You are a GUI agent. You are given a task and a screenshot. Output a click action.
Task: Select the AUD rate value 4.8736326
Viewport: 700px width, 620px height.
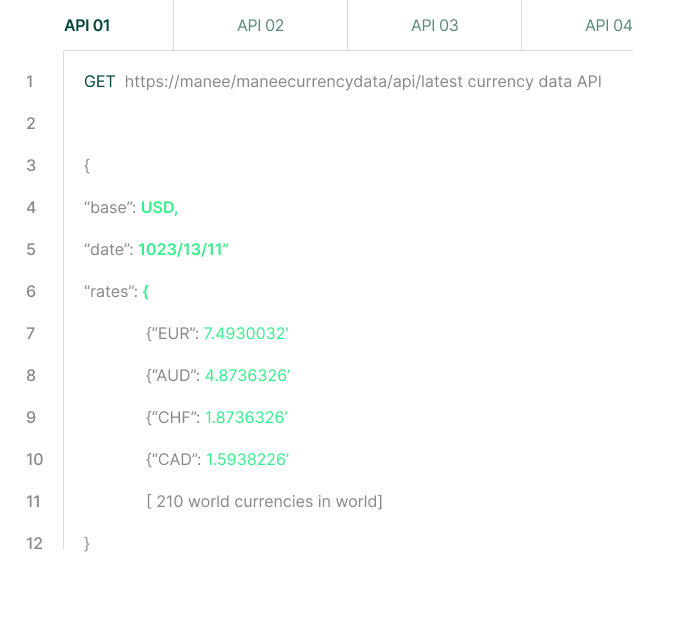(247, 376)
